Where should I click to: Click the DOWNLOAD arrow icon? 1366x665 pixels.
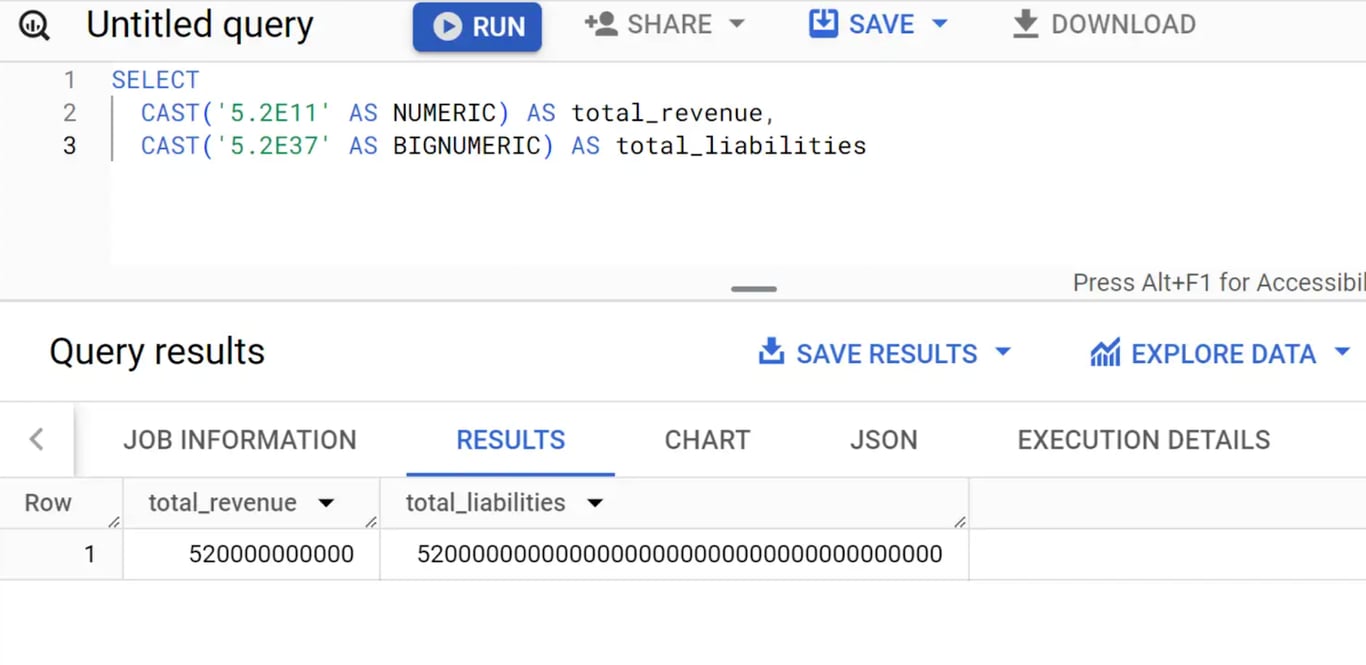1026,24
